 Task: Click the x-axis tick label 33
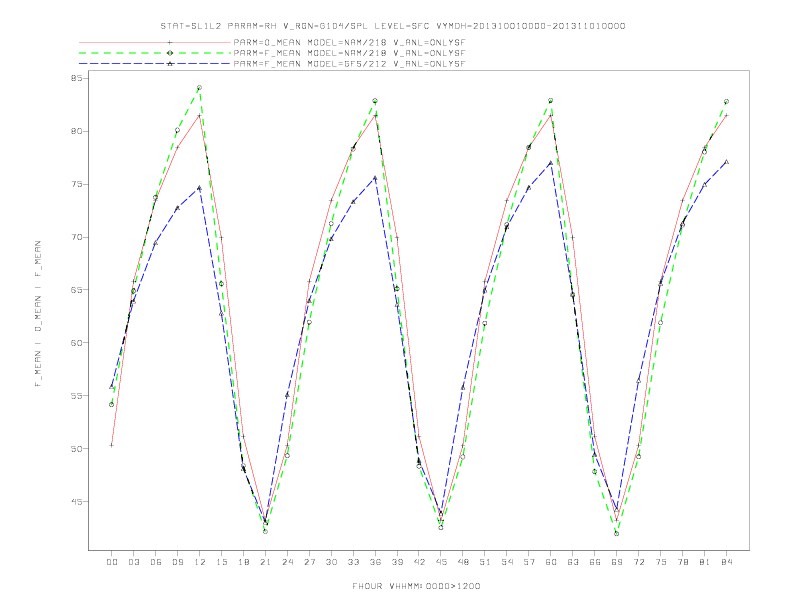353,562
